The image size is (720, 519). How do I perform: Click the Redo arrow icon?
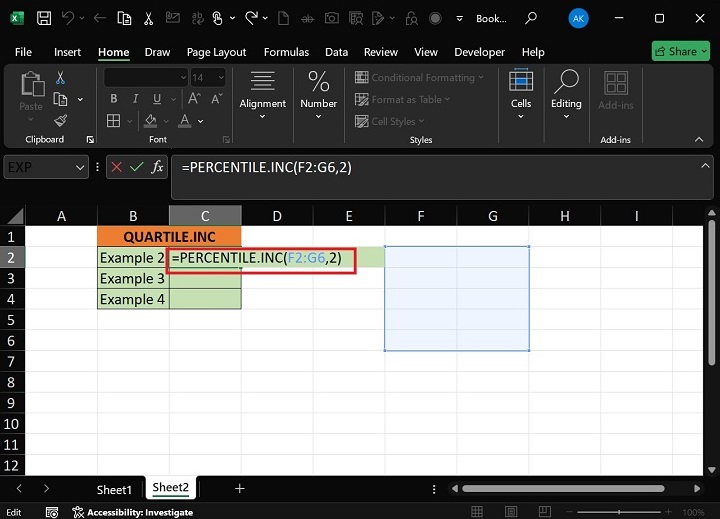[251, 18]
